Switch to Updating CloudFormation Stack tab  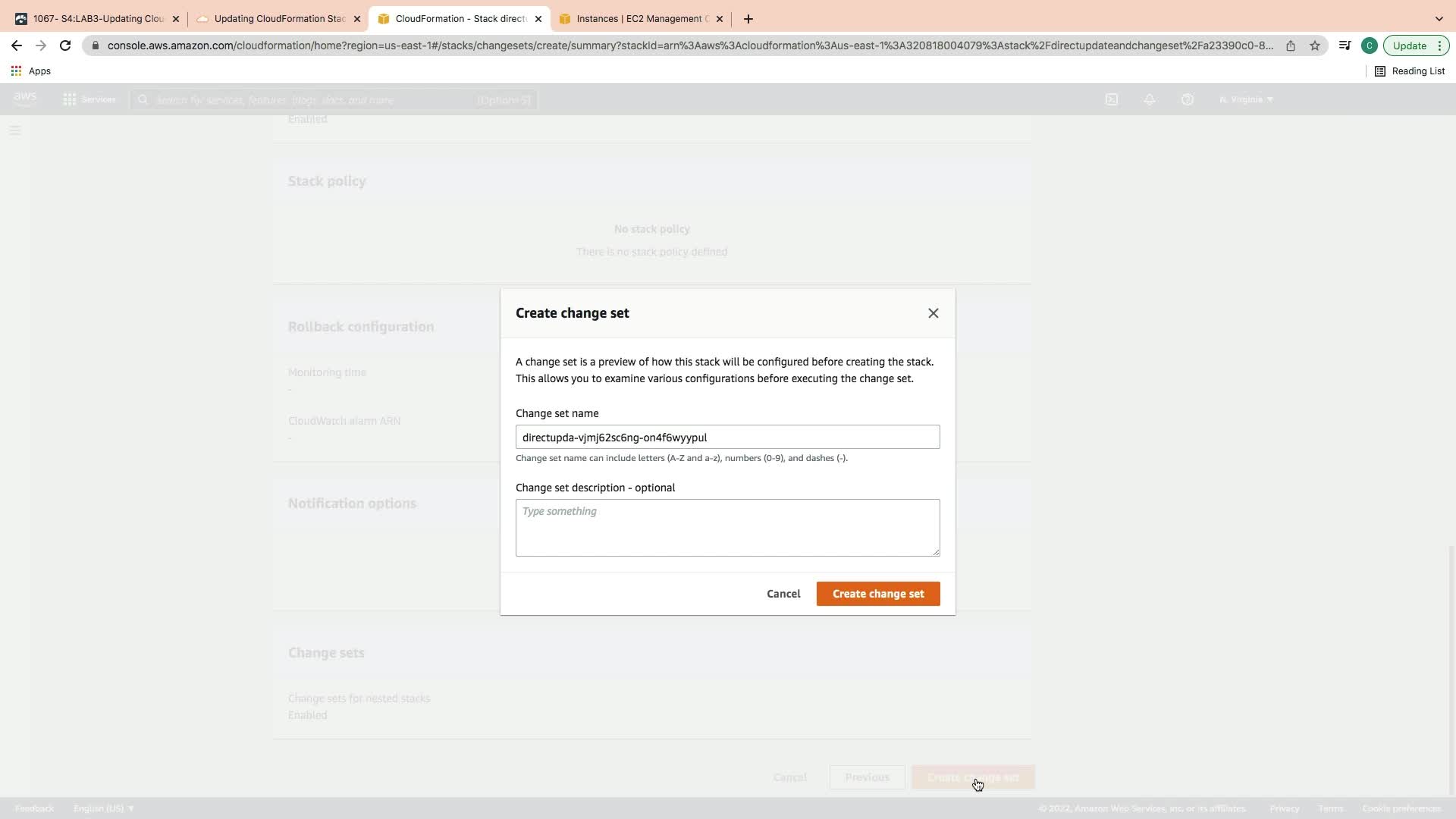[278, 19]
